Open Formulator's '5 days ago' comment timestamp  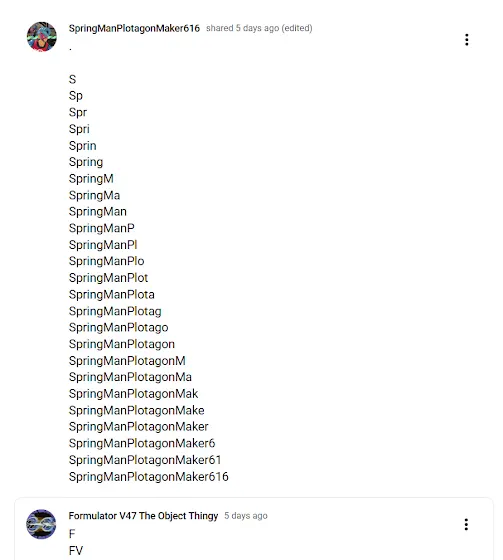click(x=246, y=516)
